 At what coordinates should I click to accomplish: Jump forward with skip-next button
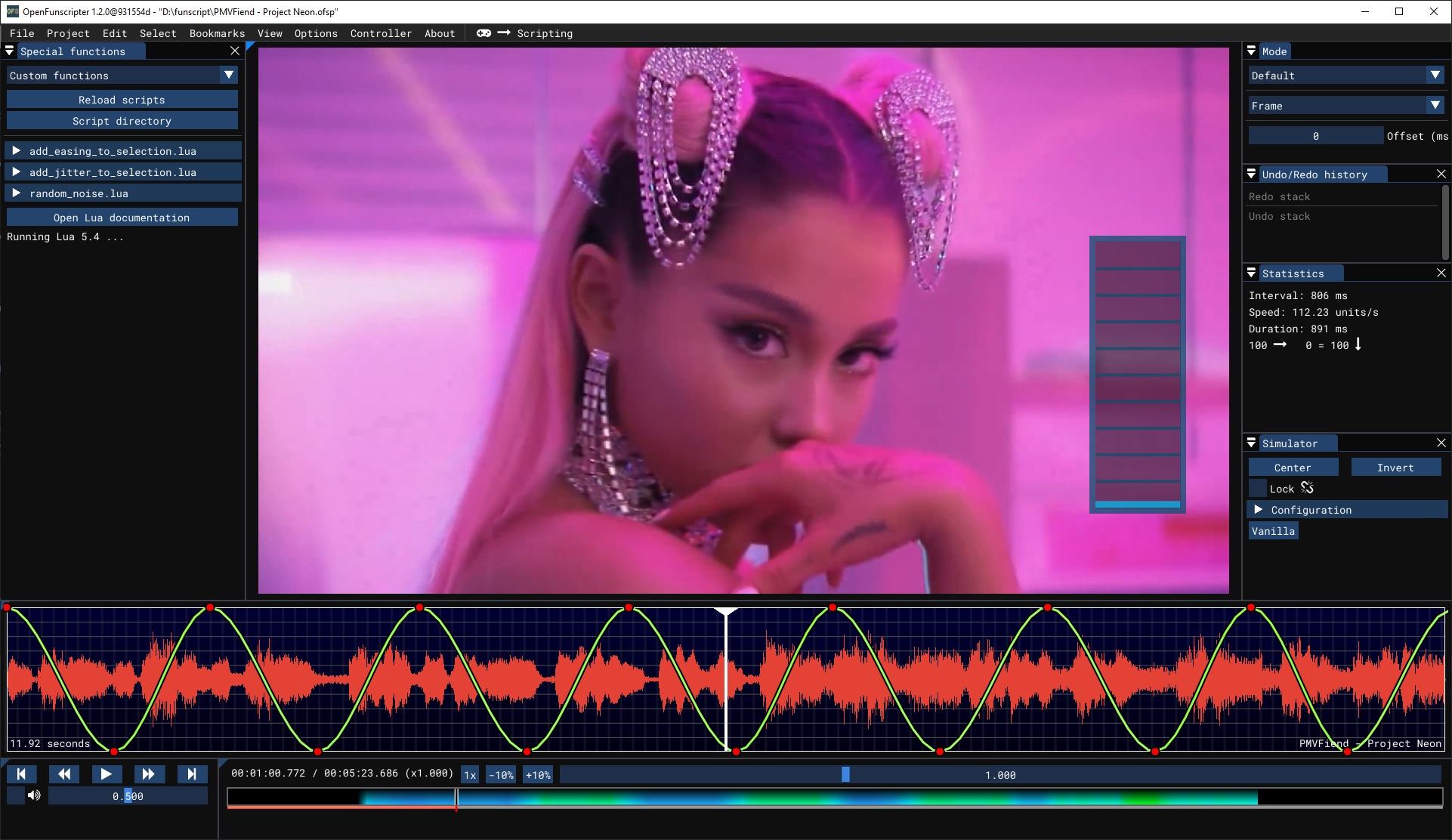pos(192,774)
